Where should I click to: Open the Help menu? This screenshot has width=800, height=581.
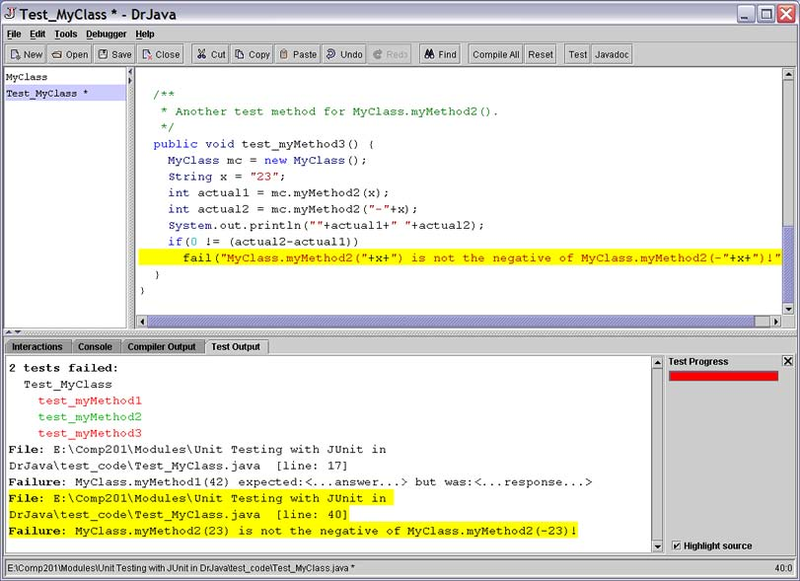(x=145, y=34)
